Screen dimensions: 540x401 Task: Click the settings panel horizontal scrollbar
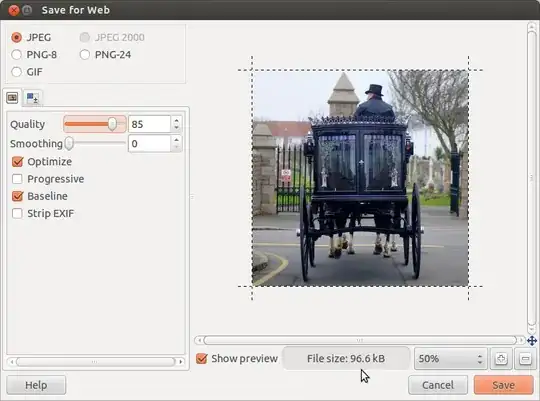[x=96, y=362]
